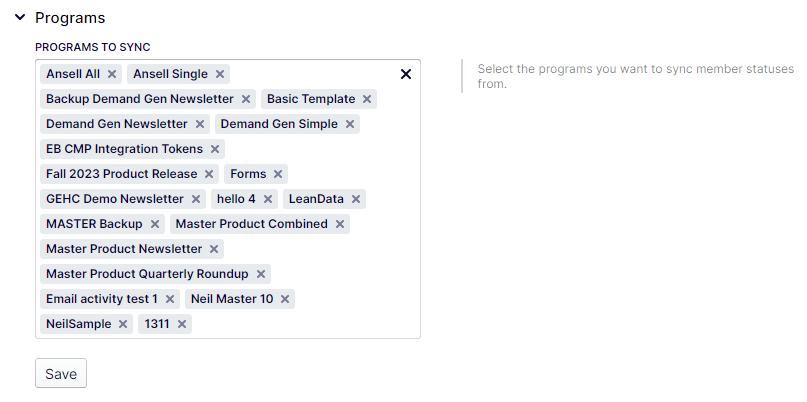
Task: Remove the hello 4 tag
Action: tap(268, 199)
